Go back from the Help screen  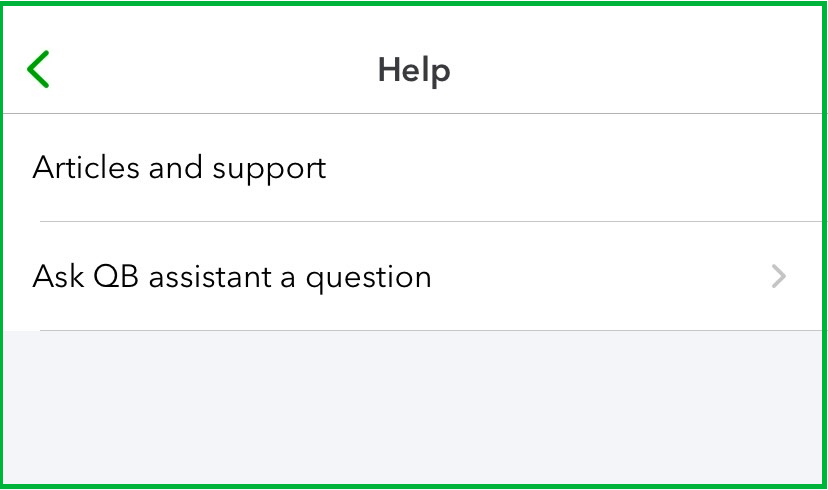tap(38, 70)
